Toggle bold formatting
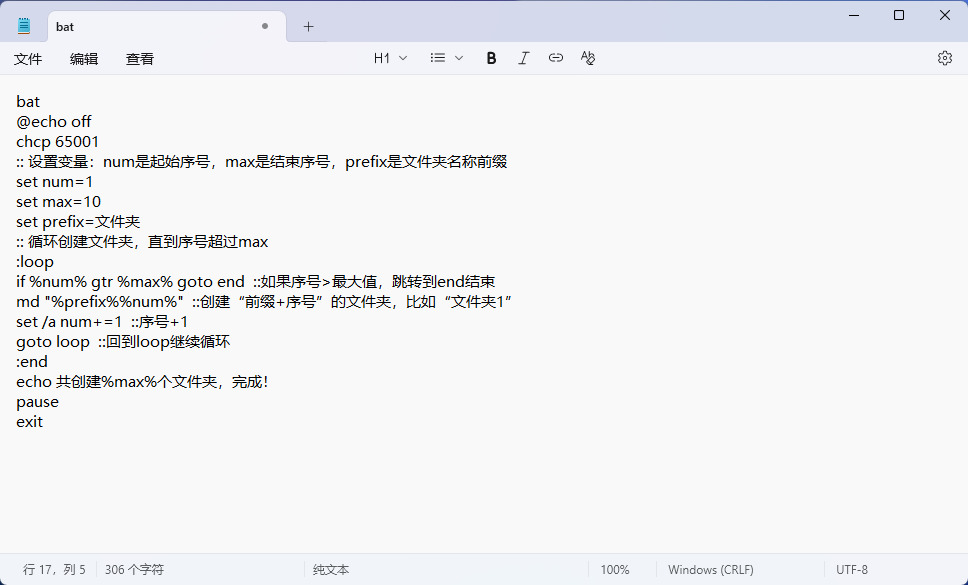This screenshot has width=968, height=585. click(491, 58)
